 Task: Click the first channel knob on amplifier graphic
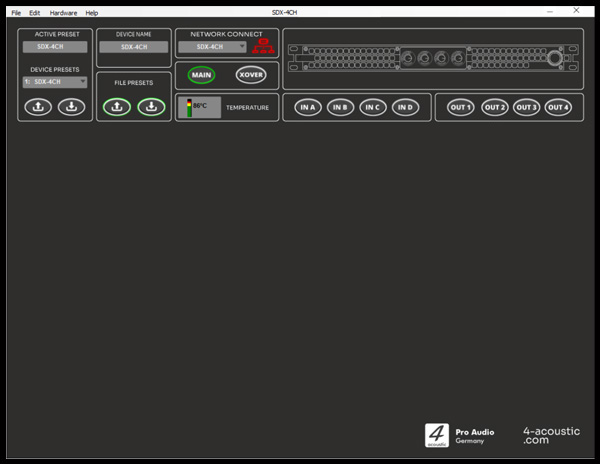(408, 59)
